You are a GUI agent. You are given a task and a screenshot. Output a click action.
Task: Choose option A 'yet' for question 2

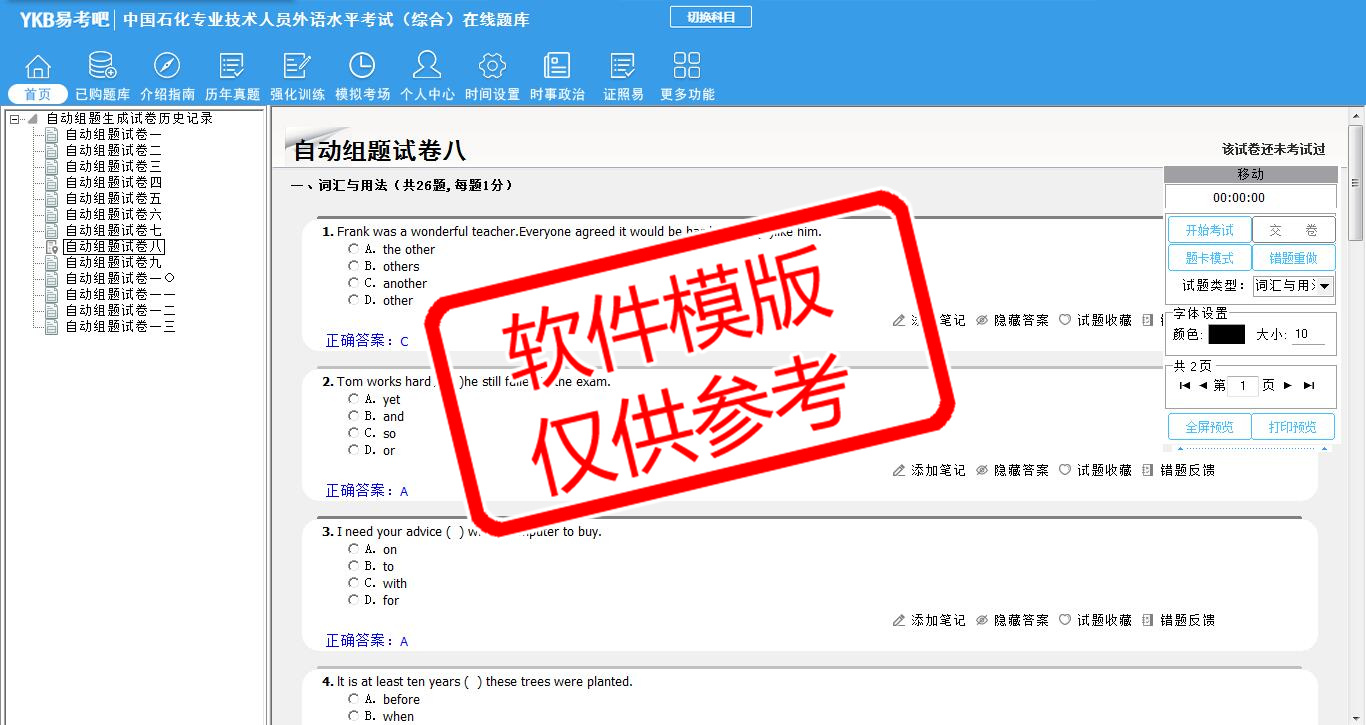pos(354,399)
